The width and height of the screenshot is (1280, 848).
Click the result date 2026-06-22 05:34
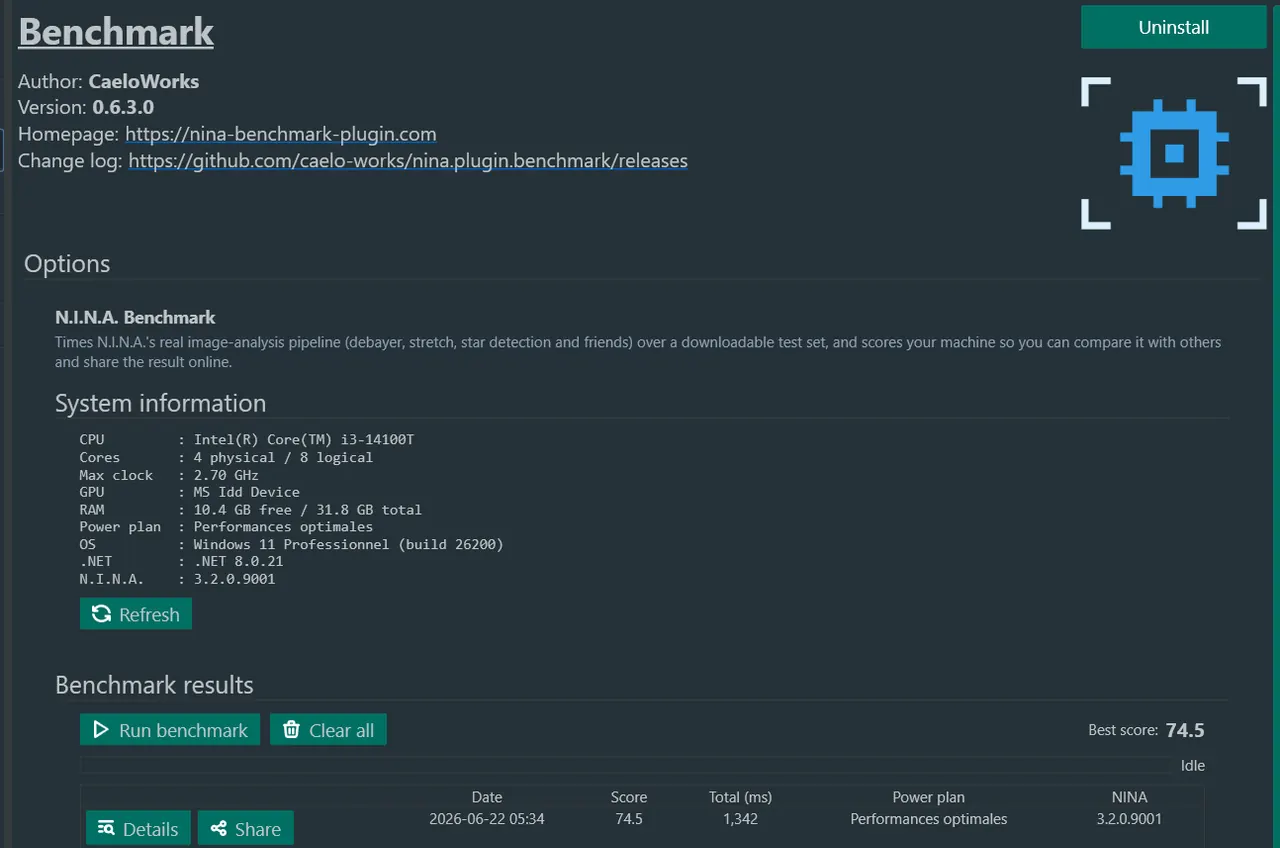[487, 819]
